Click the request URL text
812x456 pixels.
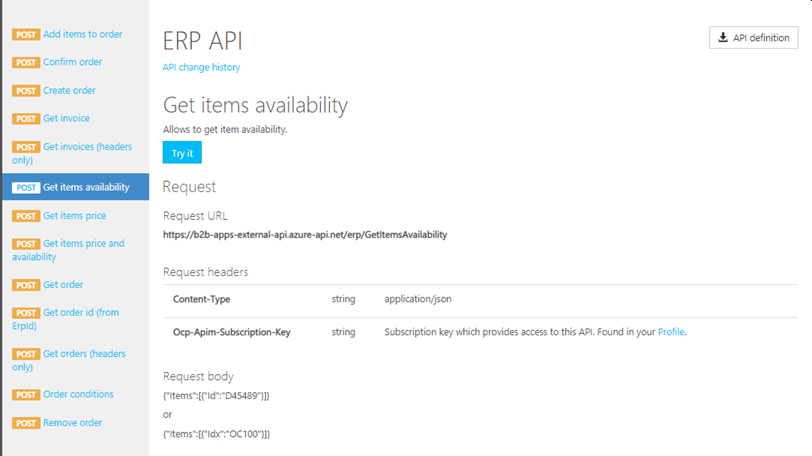pos(305,235)
